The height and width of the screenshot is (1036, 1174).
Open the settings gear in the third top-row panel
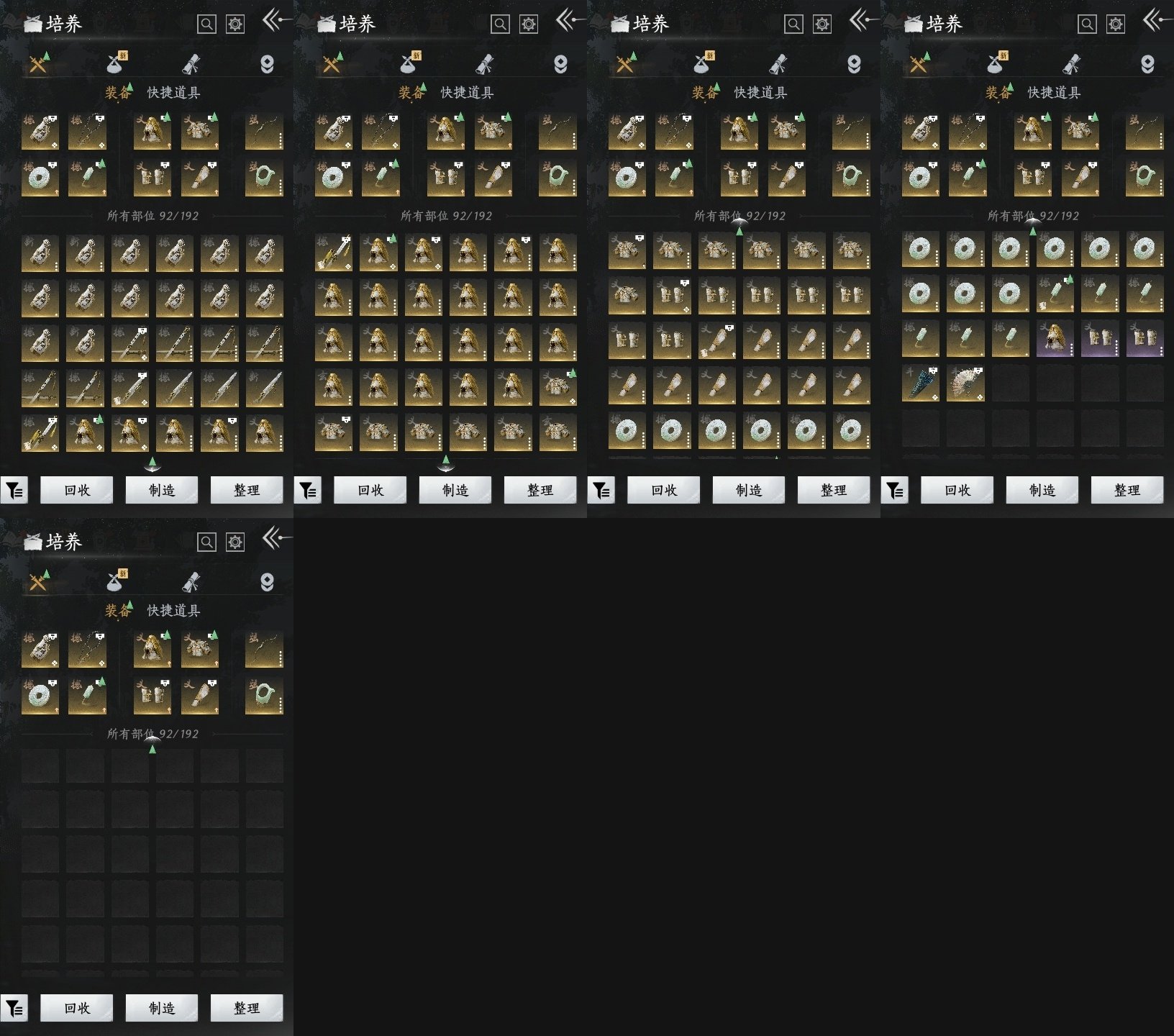[822, 24]
